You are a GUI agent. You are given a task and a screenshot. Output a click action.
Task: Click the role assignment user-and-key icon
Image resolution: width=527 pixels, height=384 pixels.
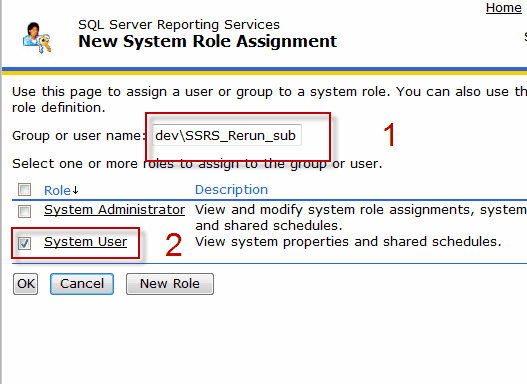click(37, 37)
